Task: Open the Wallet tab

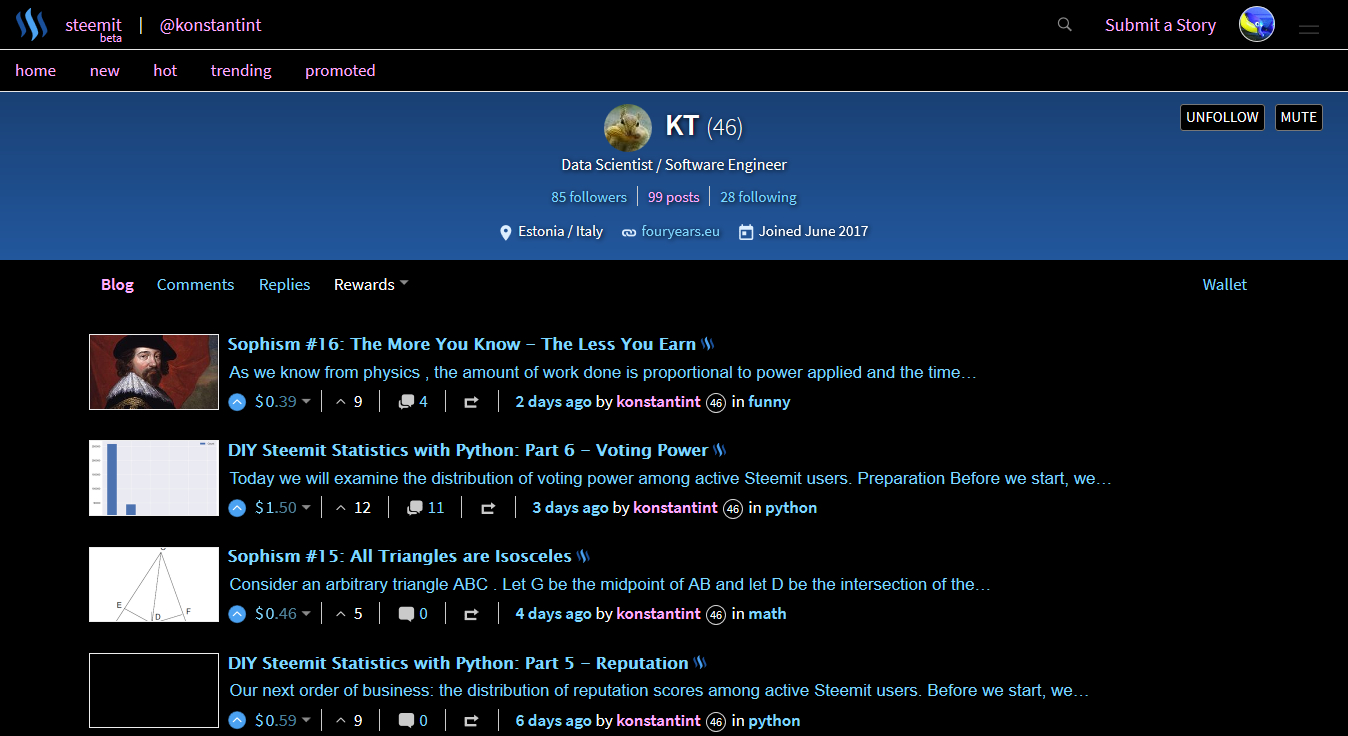Action: pos(1224,285)
